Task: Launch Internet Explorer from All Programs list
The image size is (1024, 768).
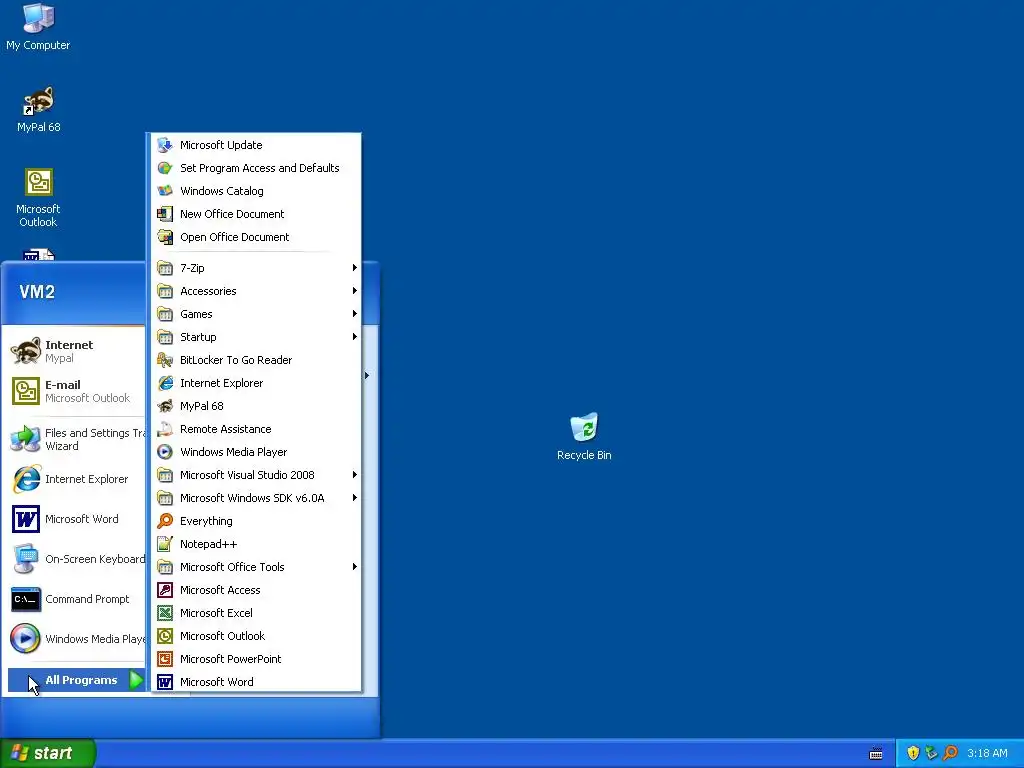Action: click(256, 383)
